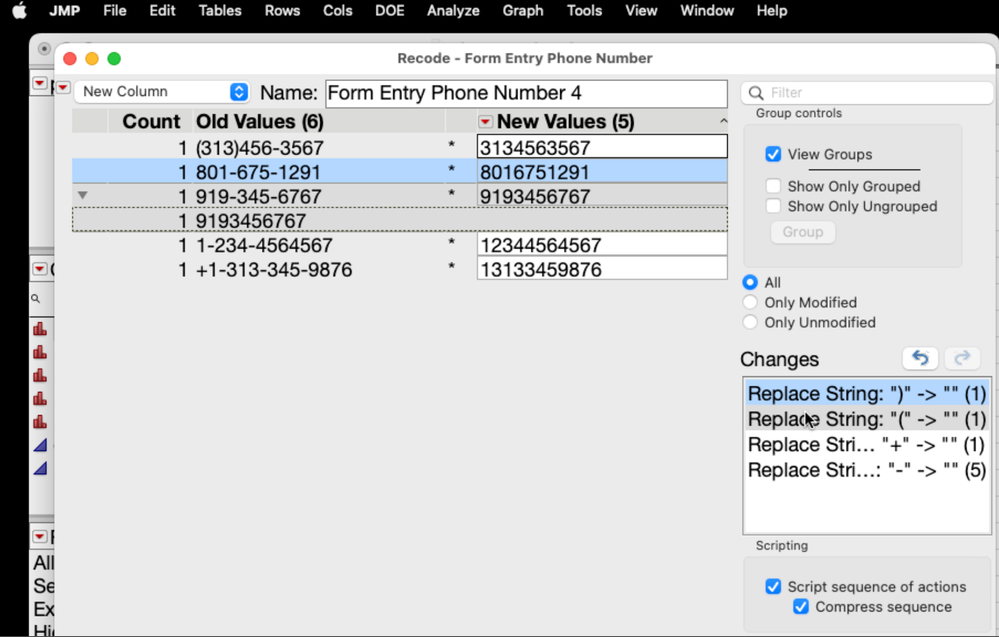Image resolution: width=999 pixels, height=637 pixels.
Task: Open the DOE menu
Action: pyautogui.click(x=389, y=11)
